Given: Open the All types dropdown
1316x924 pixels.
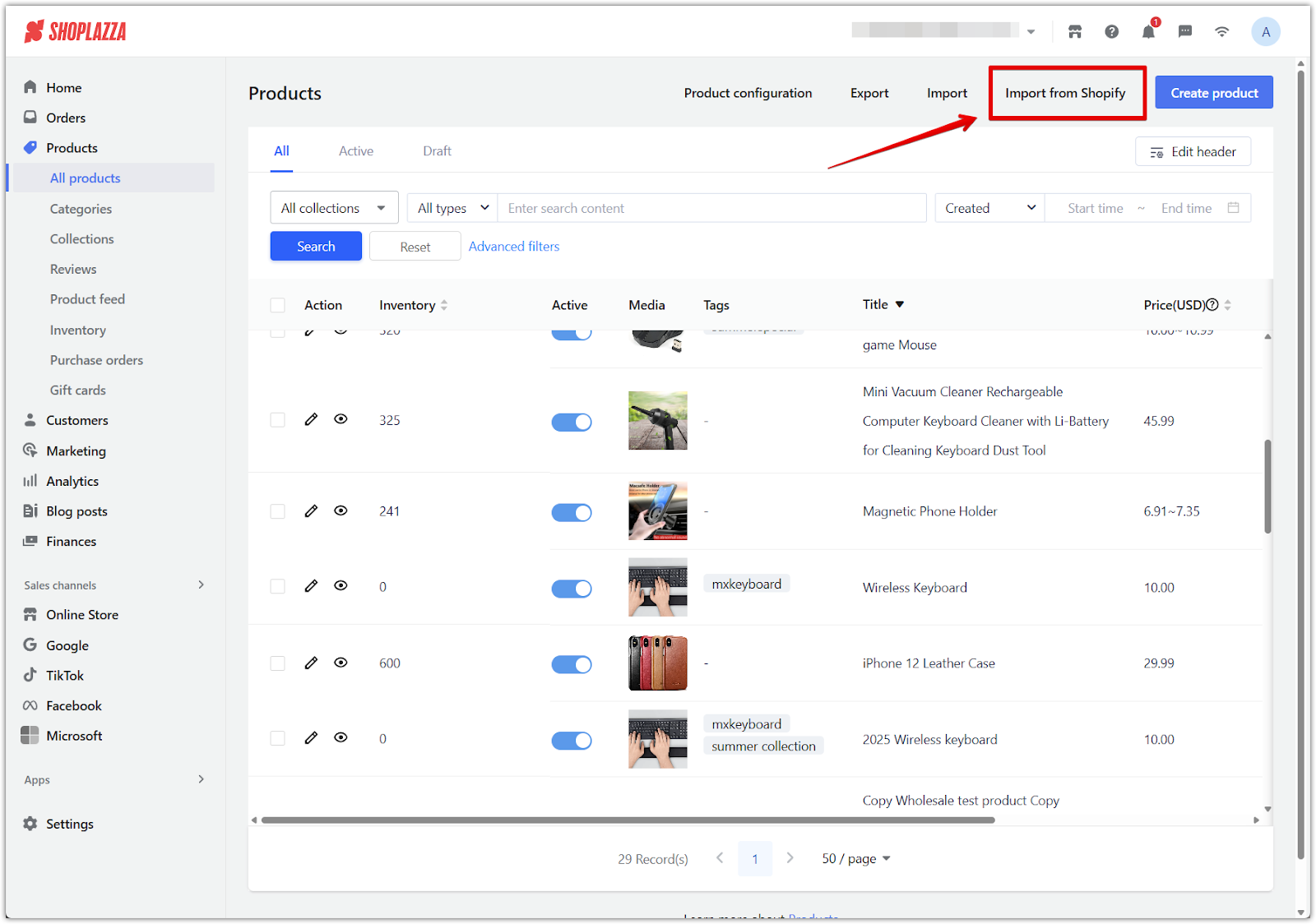Looking at the screenshot, I should pyautogui.click(x=452, y=208).
